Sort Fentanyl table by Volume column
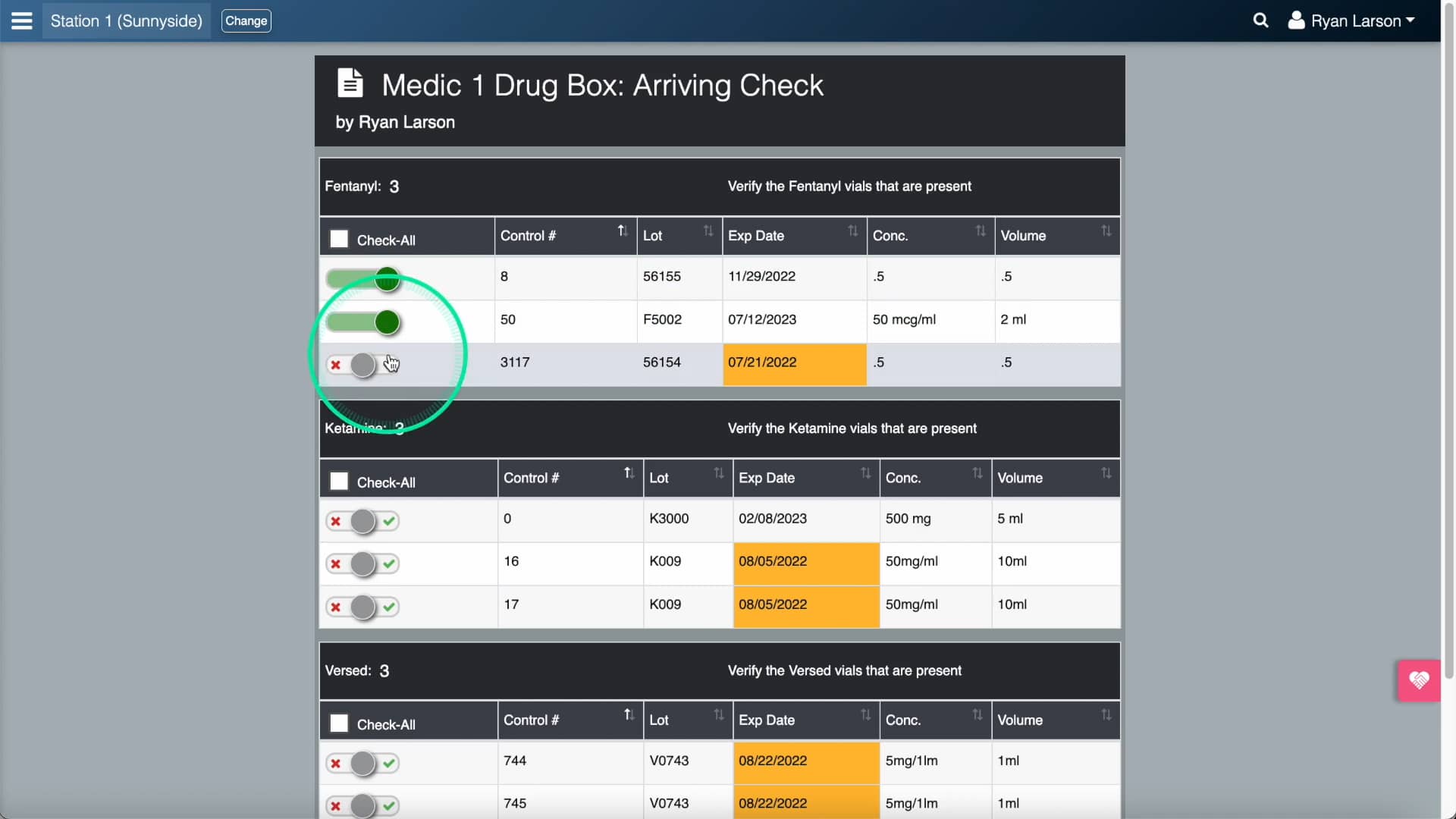This screenshot has height=819, width=1456. click(x=1106, y=230)
